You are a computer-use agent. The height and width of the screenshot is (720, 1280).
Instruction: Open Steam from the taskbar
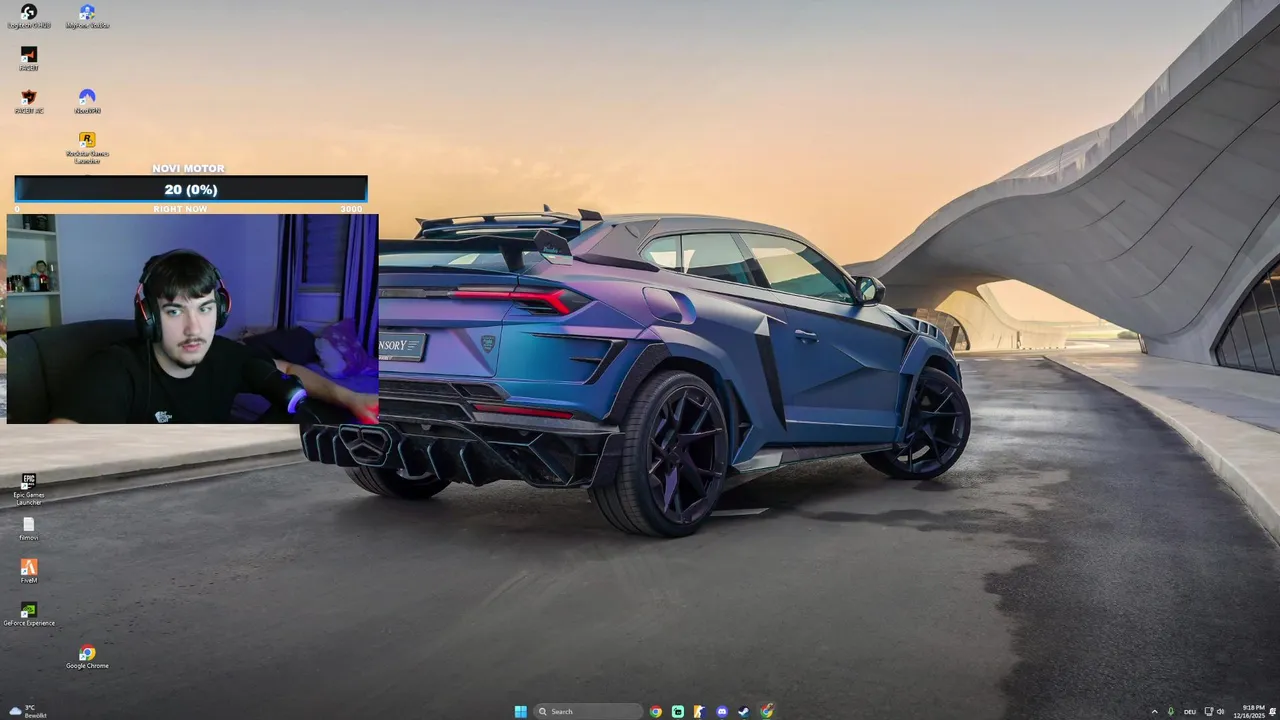click(744, 712)
